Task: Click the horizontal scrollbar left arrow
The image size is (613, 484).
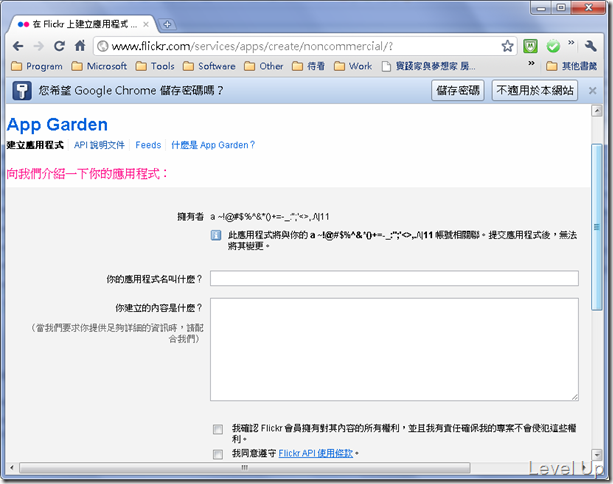Action: tap(12, 468)
